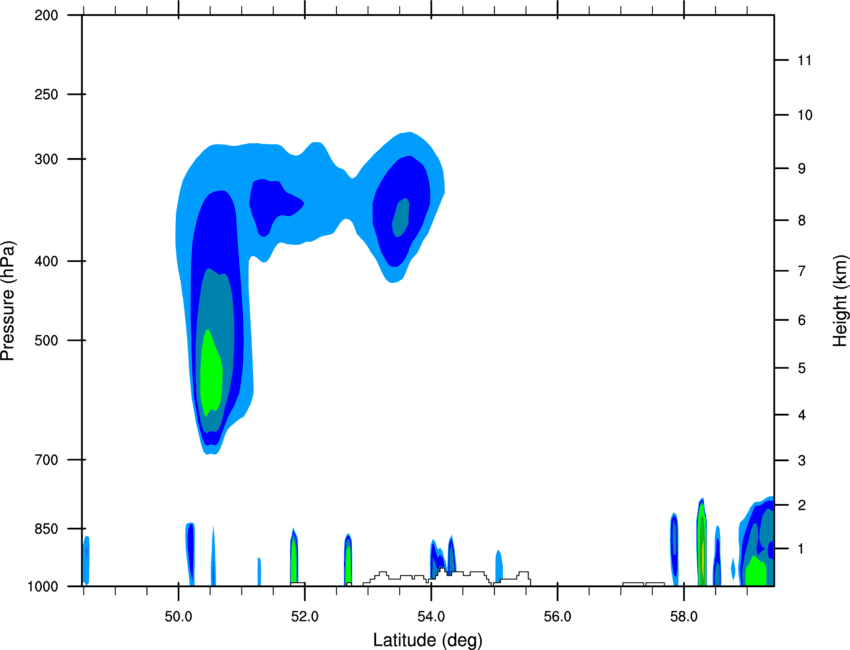Click the 1000 pressure axis label

(x=43, y=587)
